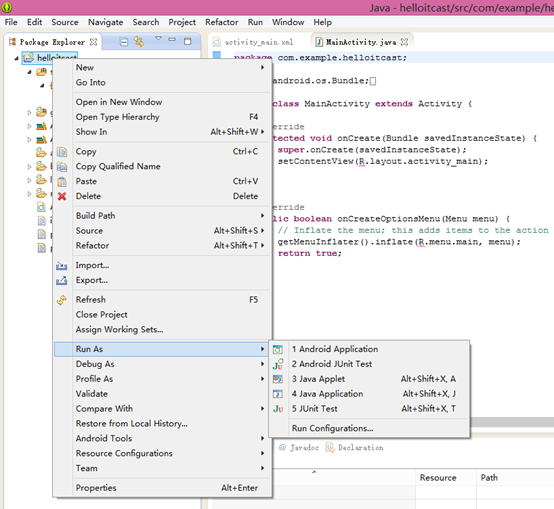Viewport: 554px width, 509px height.
Task: Maximize the Package Explorer view
Action: pos(188,41)
